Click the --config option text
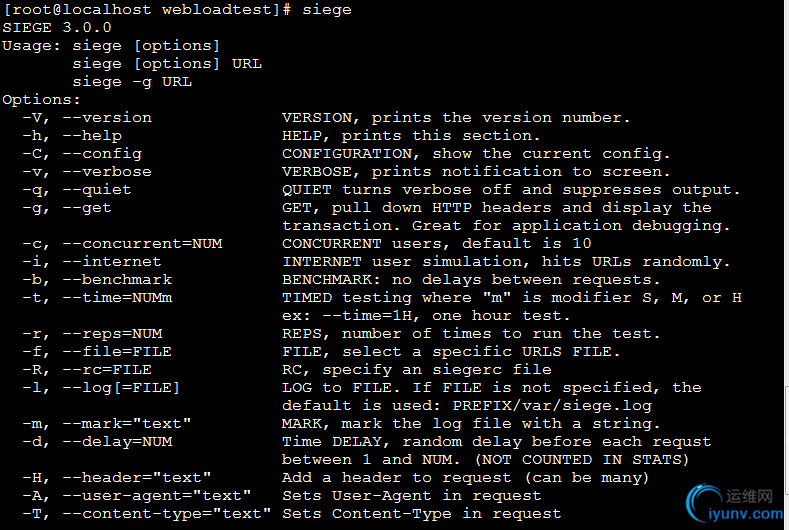The height and width of the screenshot is (530, 789). 102,154
